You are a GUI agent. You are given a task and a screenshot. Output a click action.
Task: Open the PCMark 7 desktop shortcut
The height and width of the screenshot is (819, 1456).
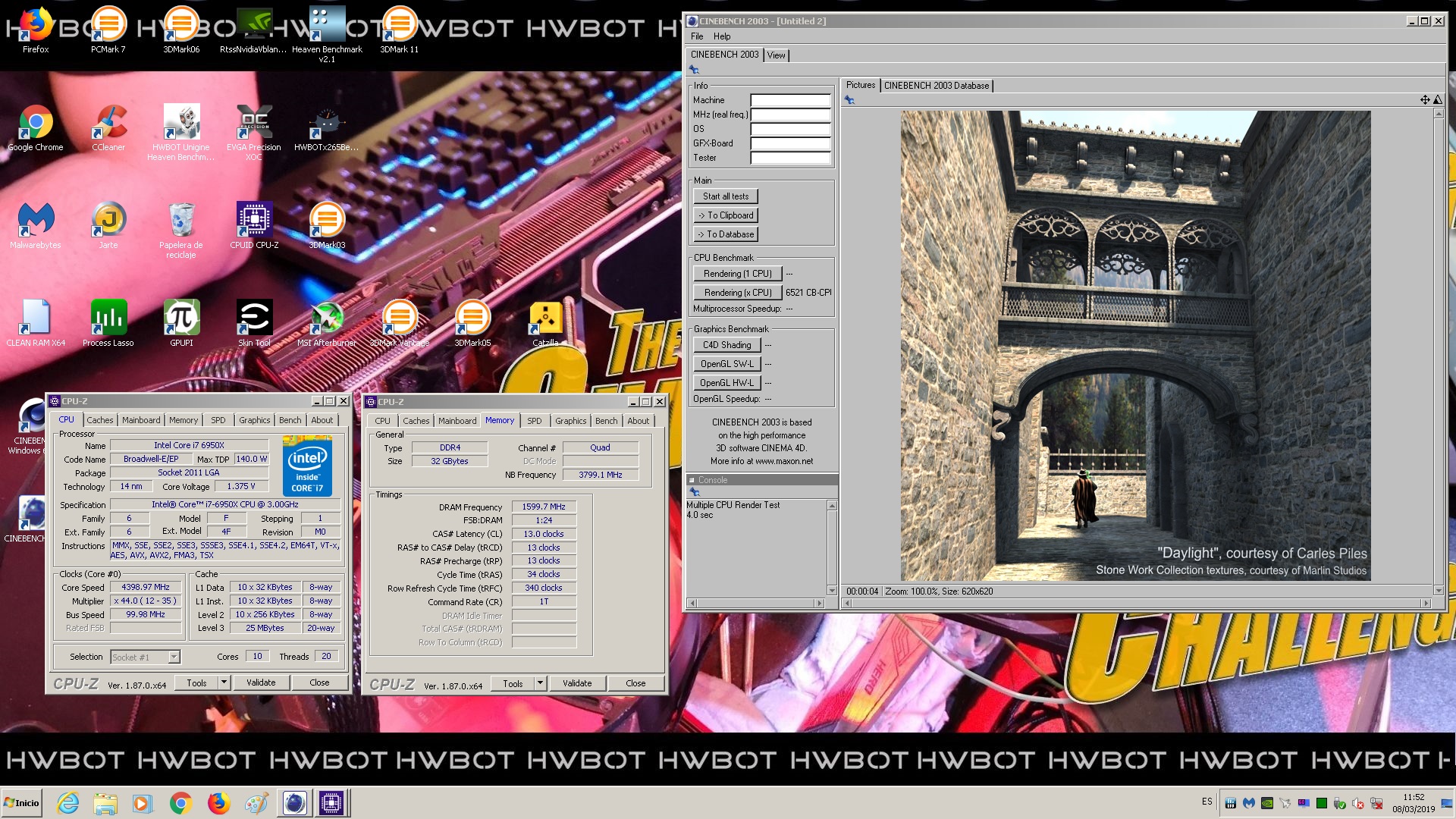coord(108,30)
